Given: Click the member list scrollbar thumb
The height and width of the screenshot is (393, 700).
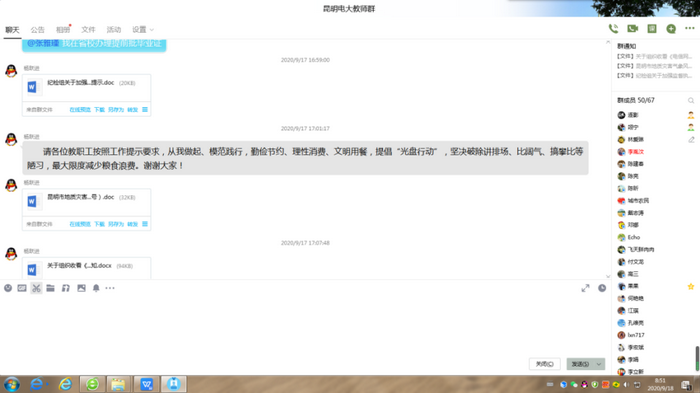Looking at the screenshot, I should pyautogui.click(x=697, y=358).
